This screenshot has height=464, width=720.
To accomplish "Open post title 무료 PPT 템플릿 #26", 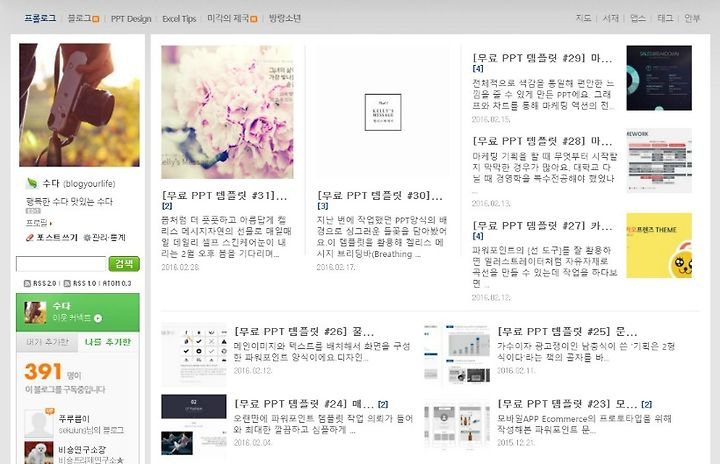I will 304,332.
